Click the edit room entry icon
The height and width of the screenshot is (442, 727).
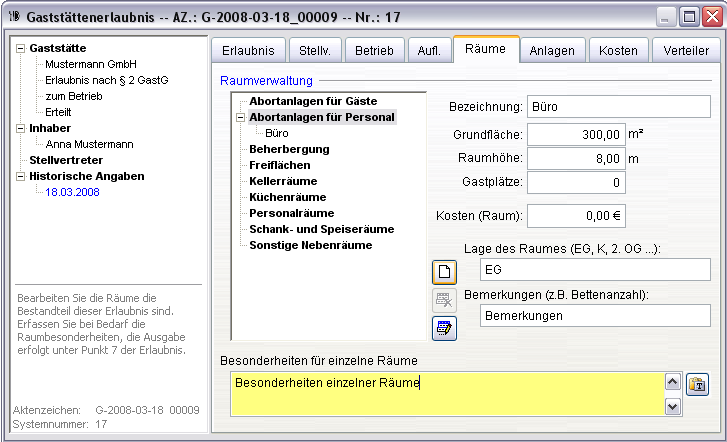(445, 327)
